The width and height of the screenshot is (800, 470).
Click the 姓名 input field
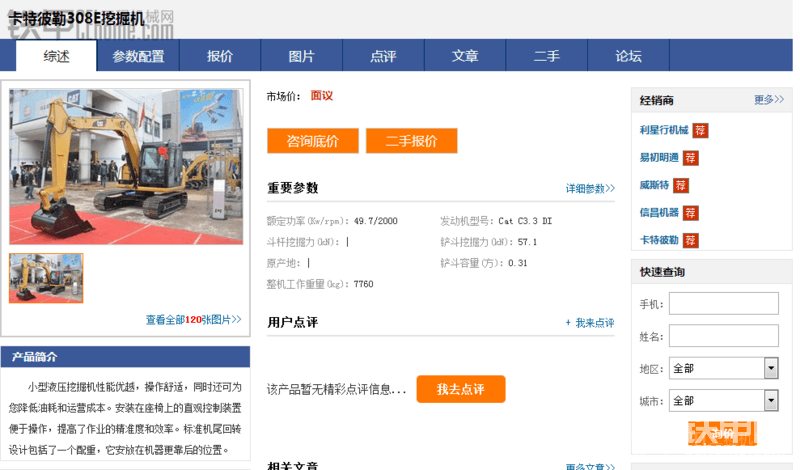click(x=723, y=336)
